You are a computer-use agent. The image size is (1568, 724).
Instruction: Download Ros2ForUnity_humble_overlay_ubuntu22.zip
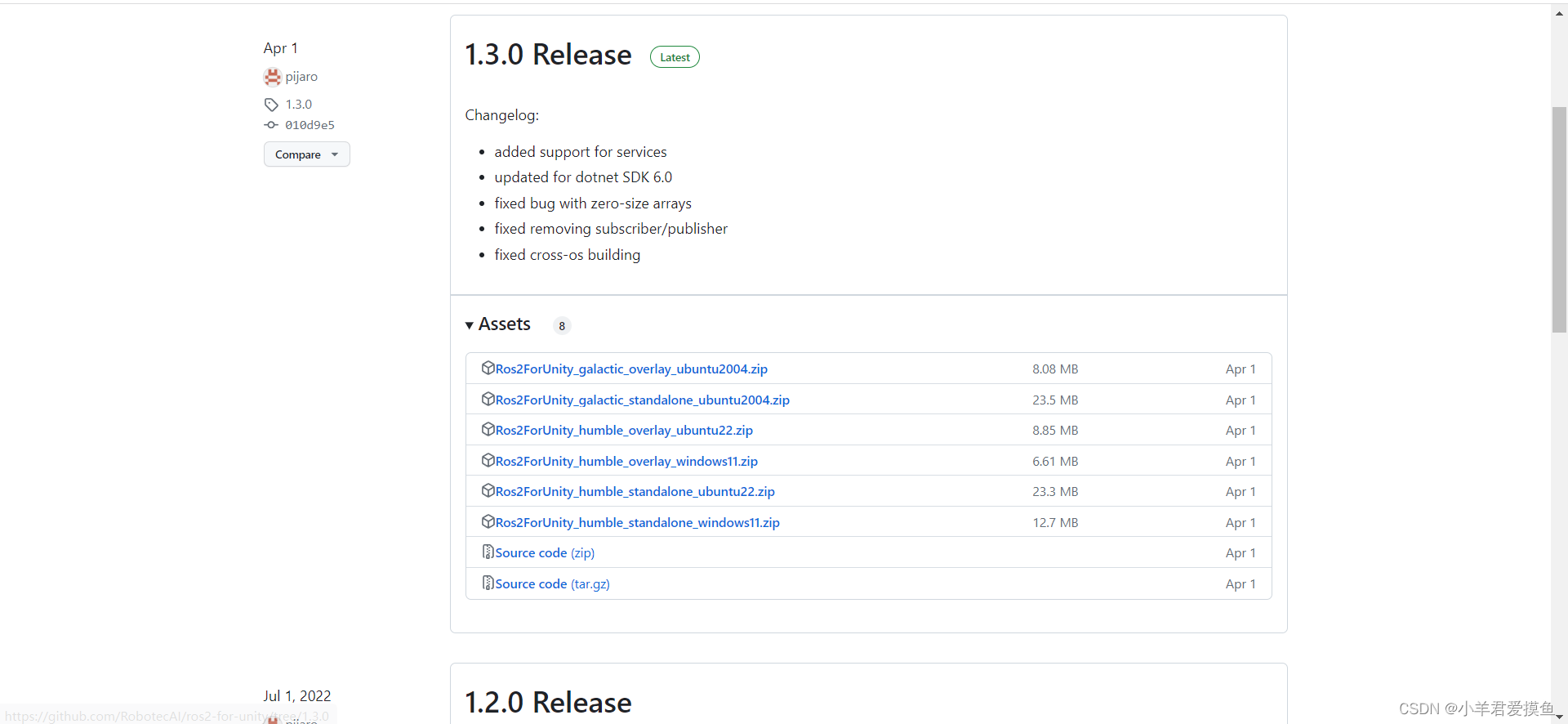[624, 431]
